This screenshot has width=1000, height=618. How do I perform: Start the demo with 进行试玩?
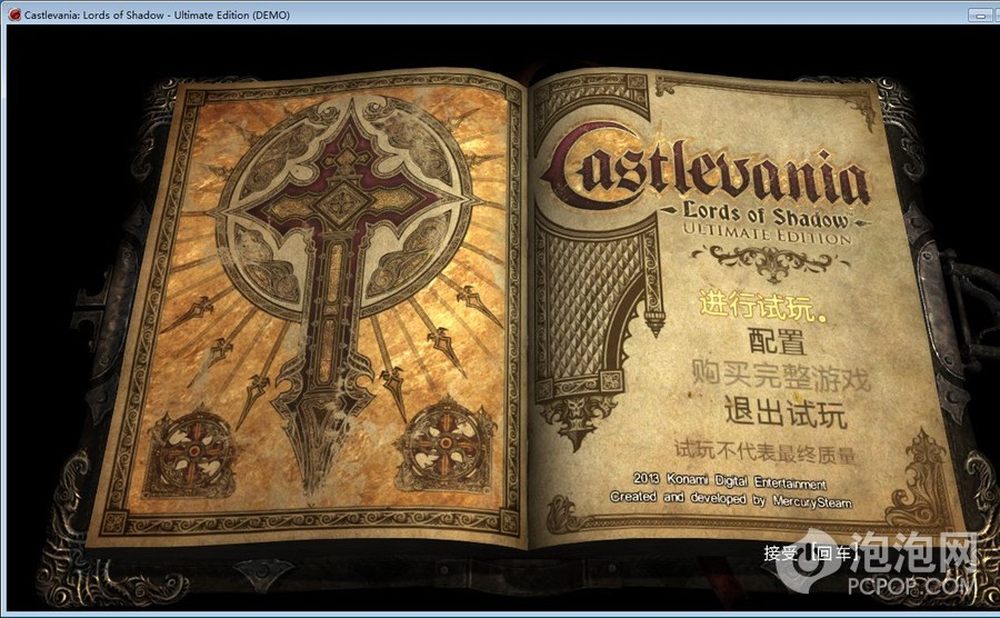pos(763,306)
